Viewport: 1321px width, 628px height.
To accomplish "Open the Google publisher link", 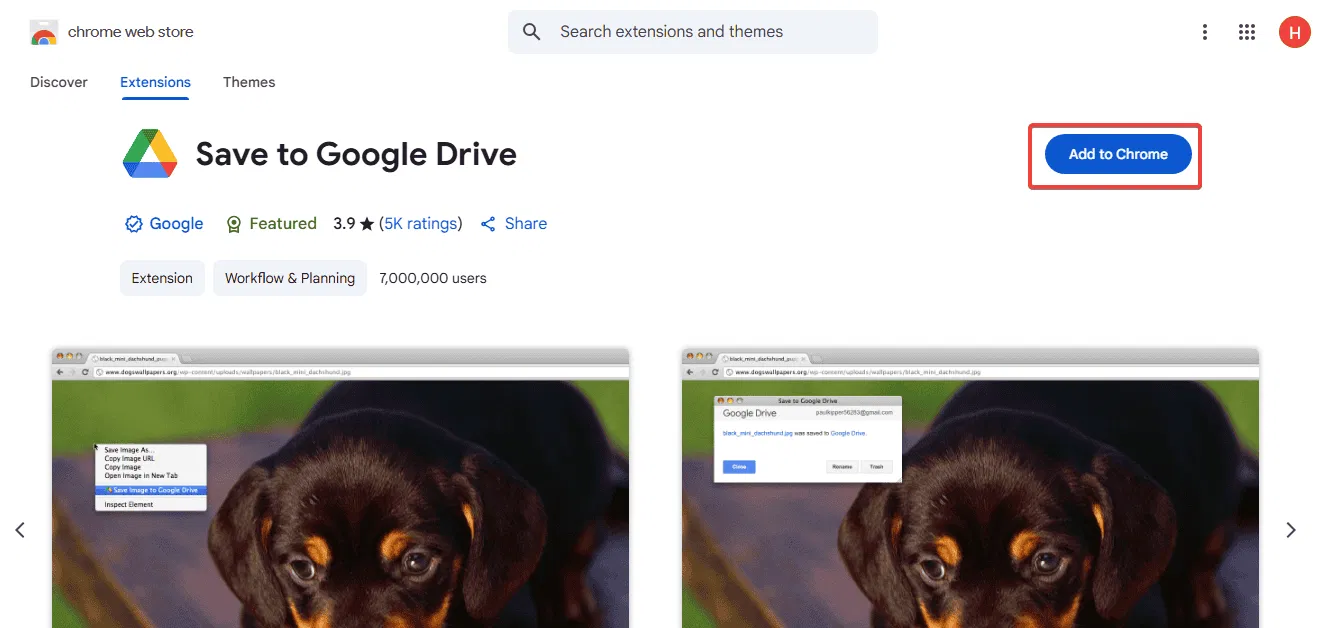I will tap(176, 224).
